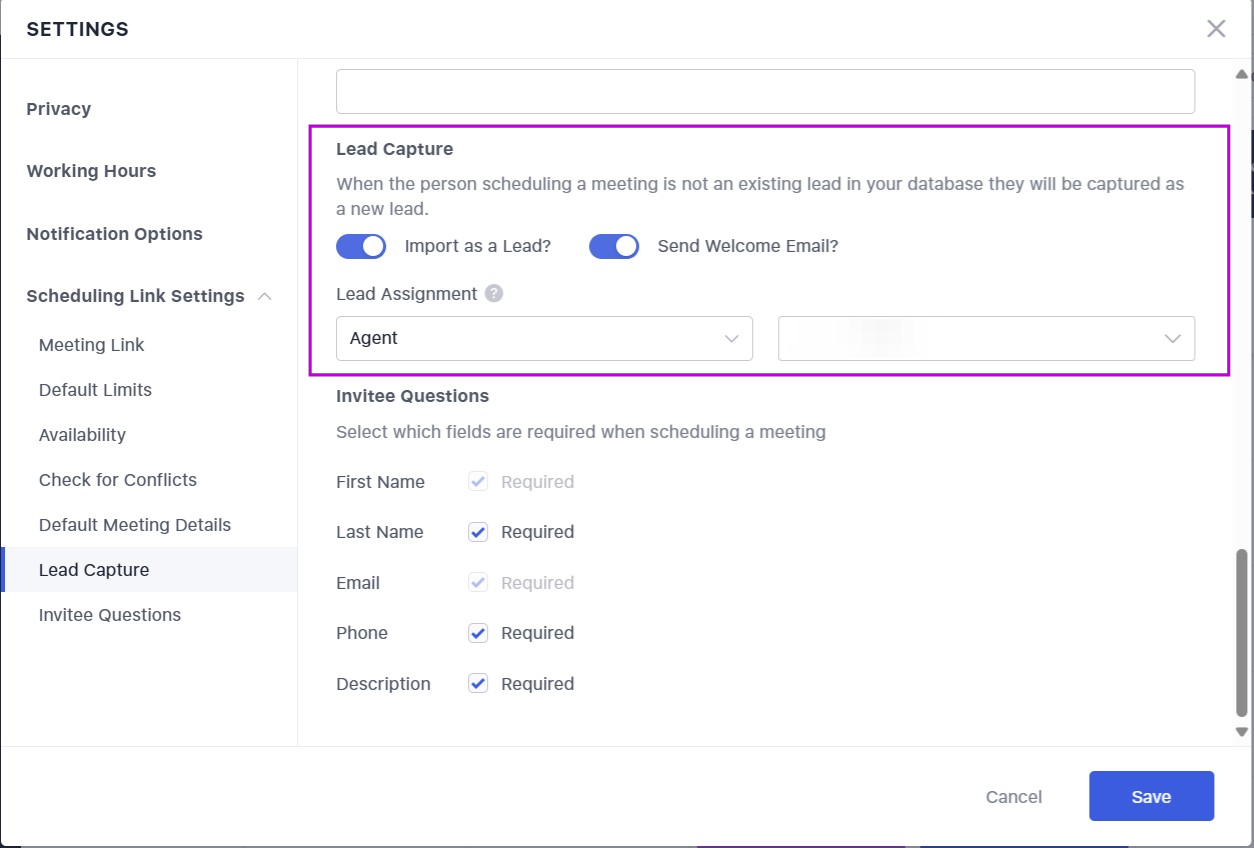
Task: Click the scroll up arrow on scrollbar
Action: 1242,74
